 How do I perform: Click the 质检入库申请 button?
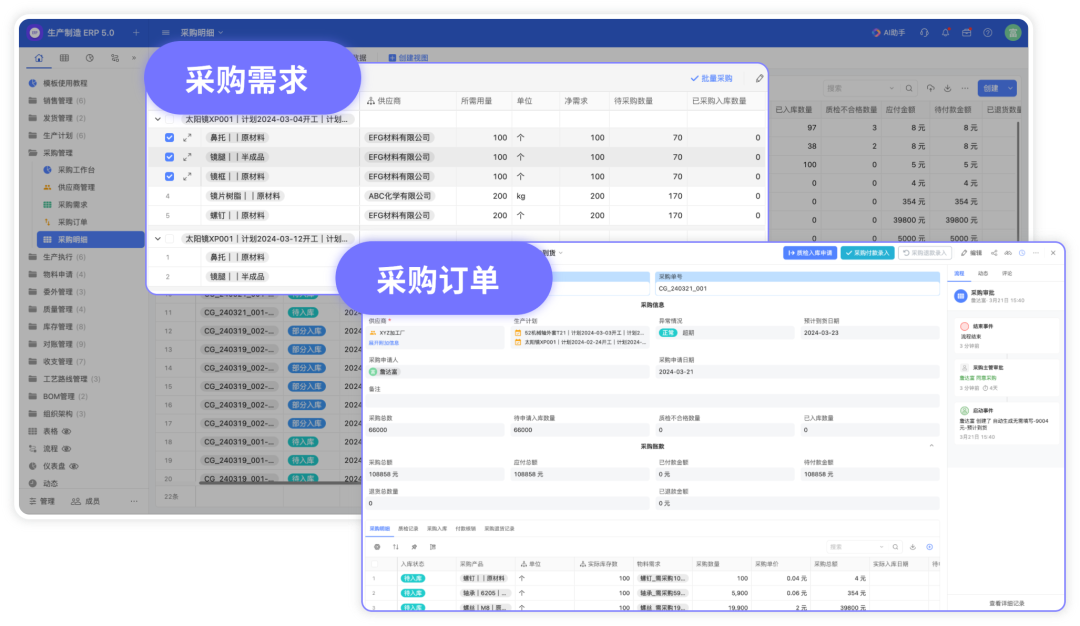click(809, 253)
